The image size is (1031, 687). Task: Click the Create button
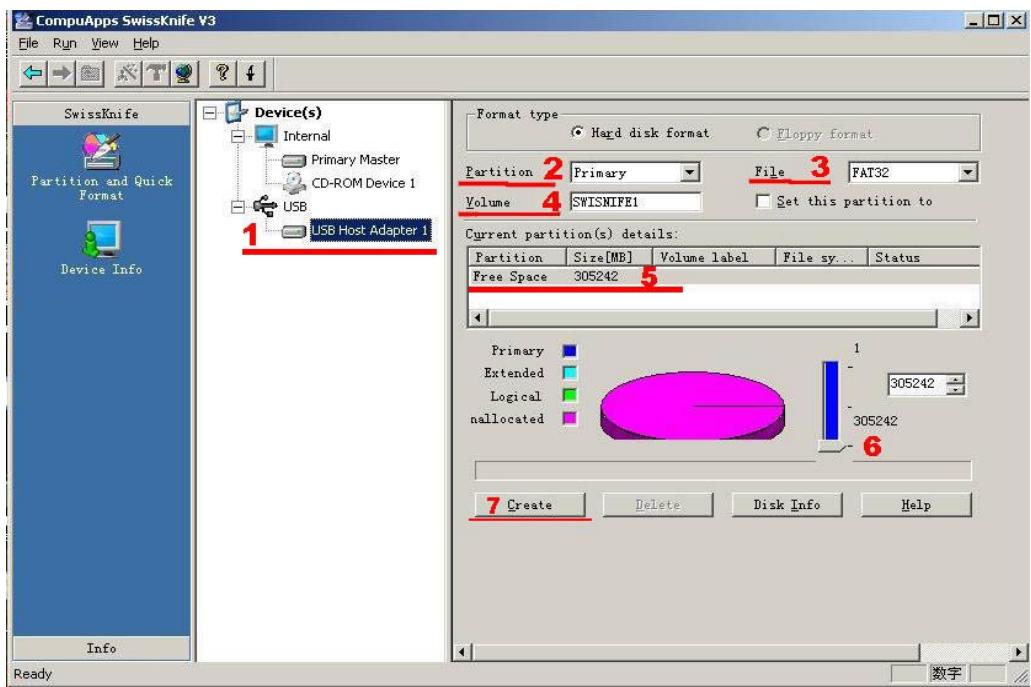pos(529,505)
